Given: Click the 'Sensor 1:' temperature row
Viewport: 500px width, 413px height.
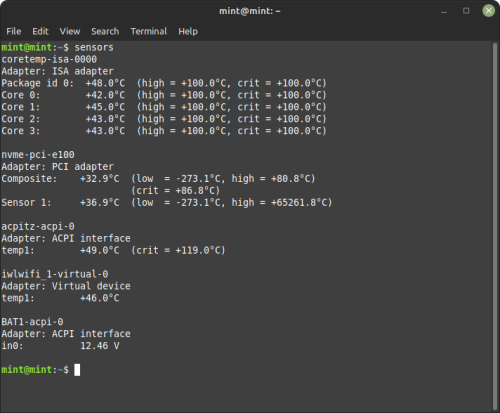Looking at the screenshot, I should pyautogui.click(x=167, y=202).
